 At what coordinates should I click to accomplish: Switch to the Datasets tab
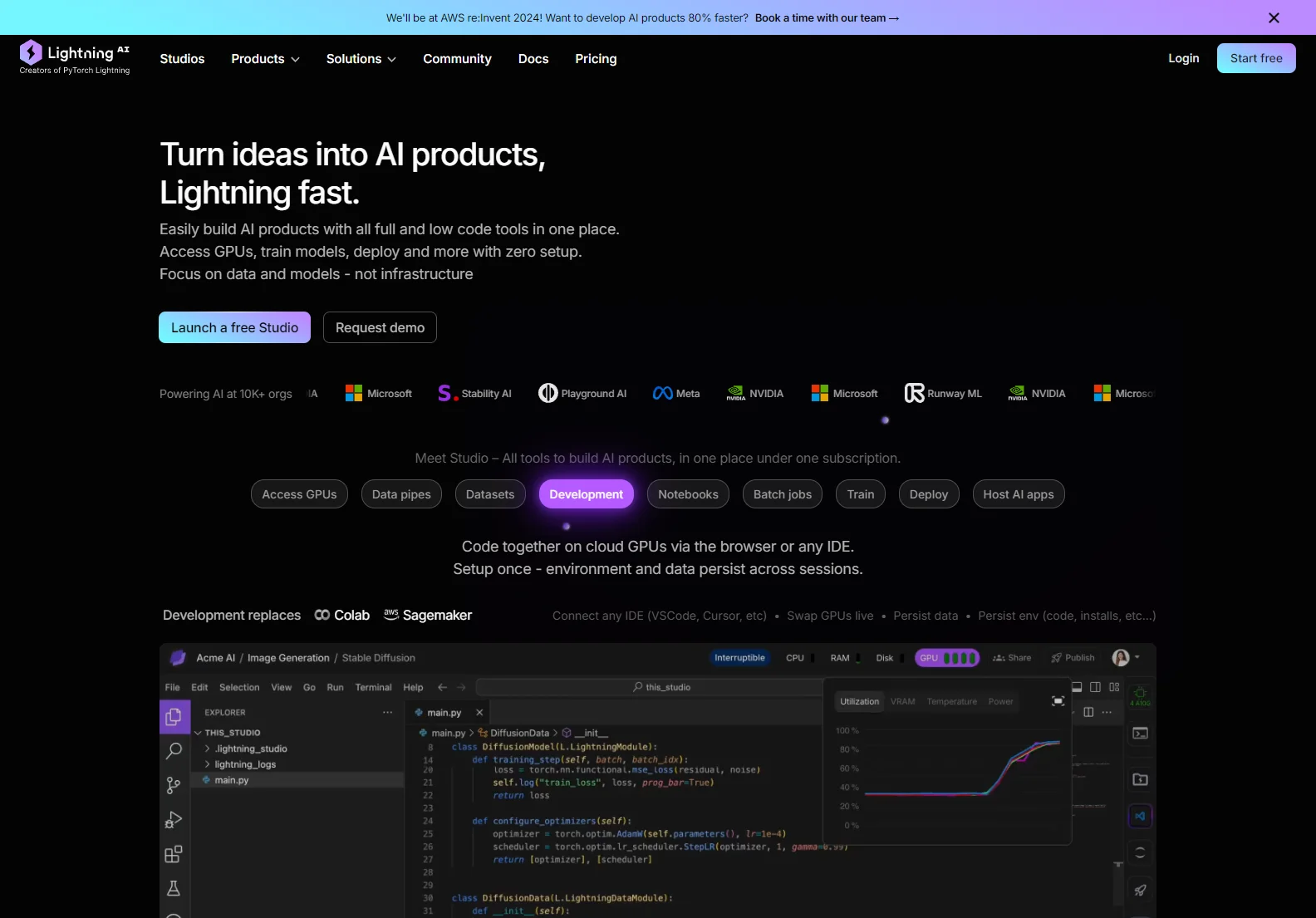(490, 494)
